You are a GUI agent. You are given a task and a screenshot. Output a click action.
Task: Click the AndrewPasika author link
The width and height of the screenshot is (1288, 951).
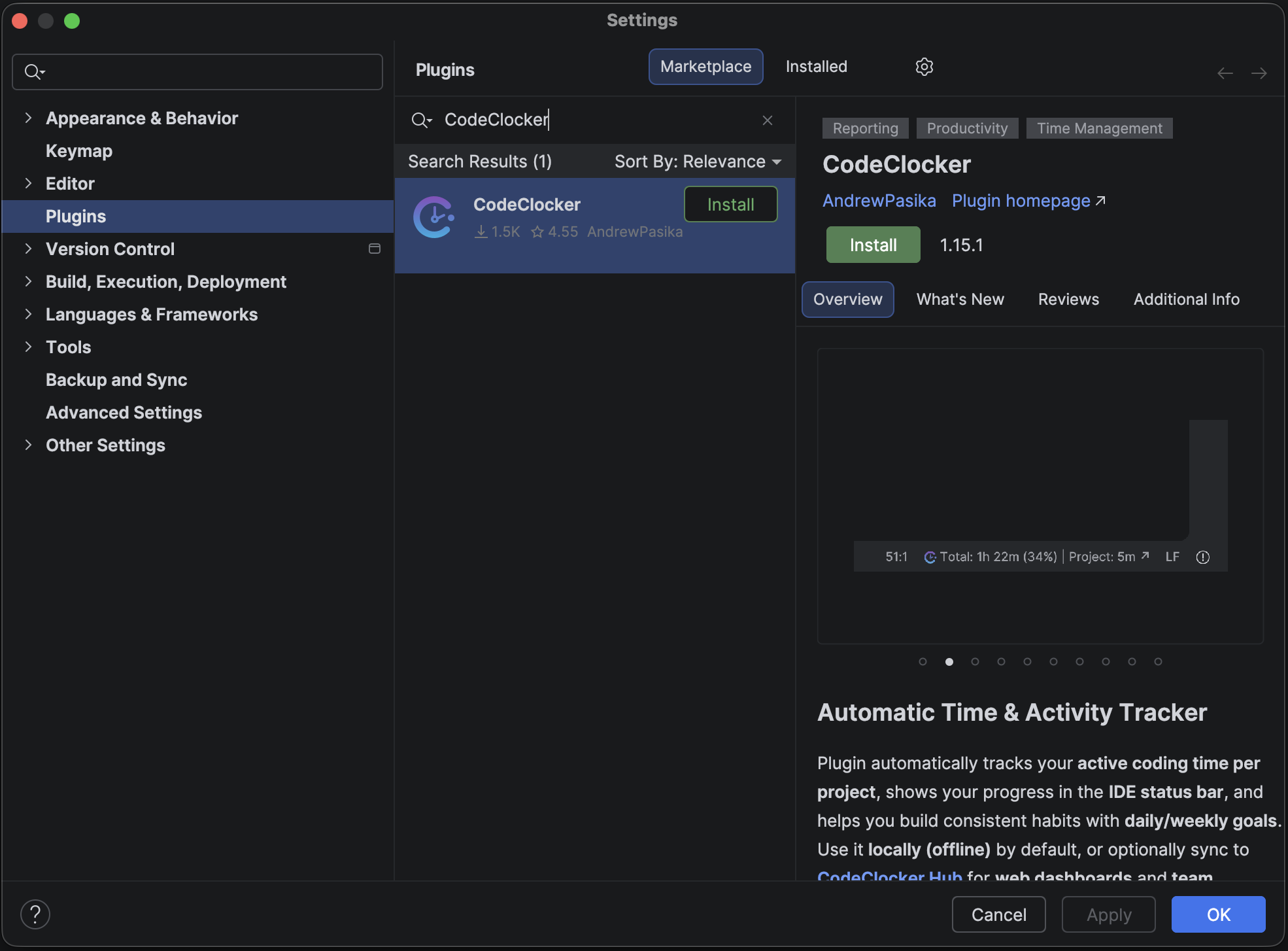879,200
